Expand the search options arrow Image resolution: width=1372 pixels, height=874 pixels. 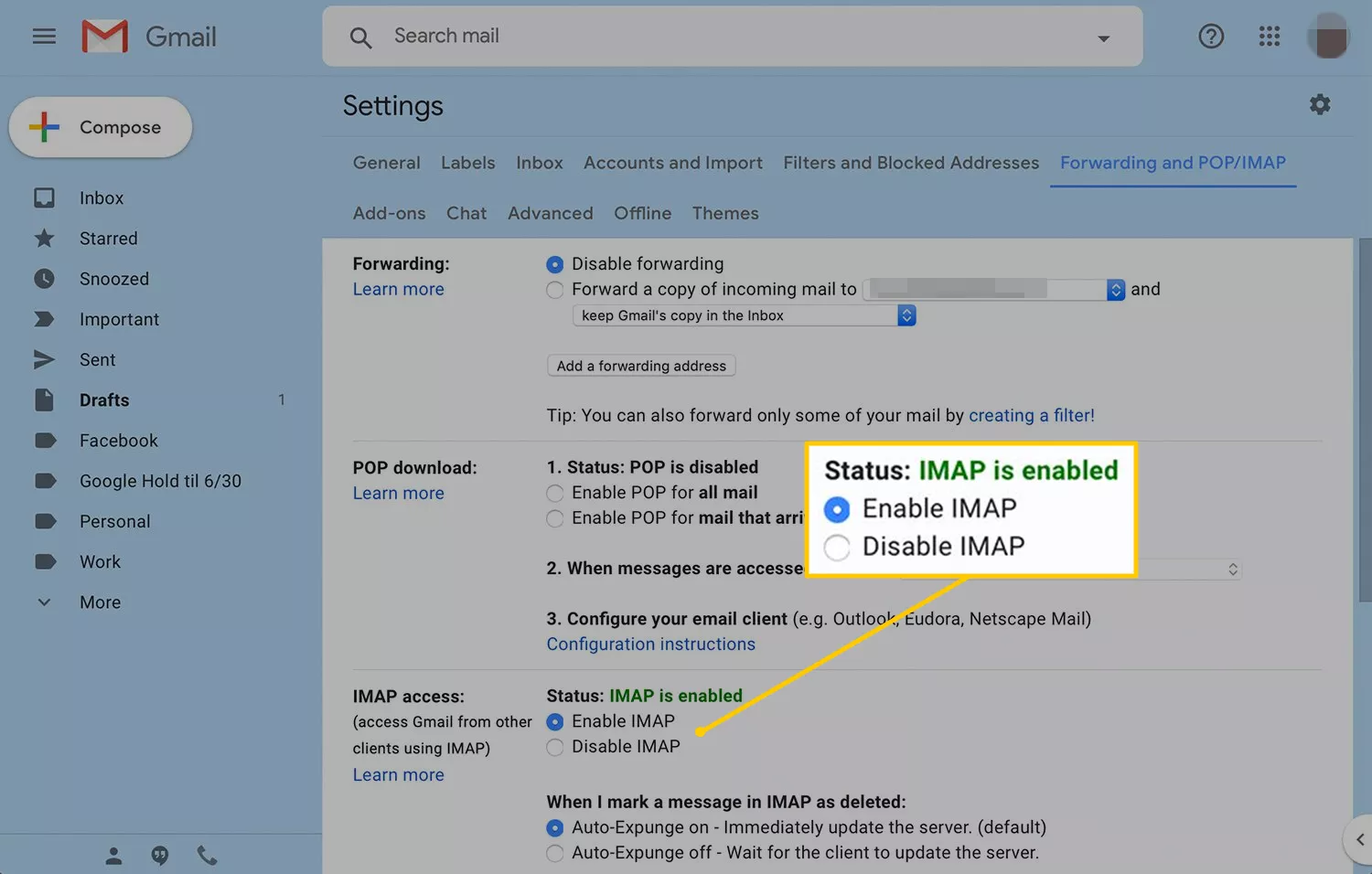coord(1103,38)
